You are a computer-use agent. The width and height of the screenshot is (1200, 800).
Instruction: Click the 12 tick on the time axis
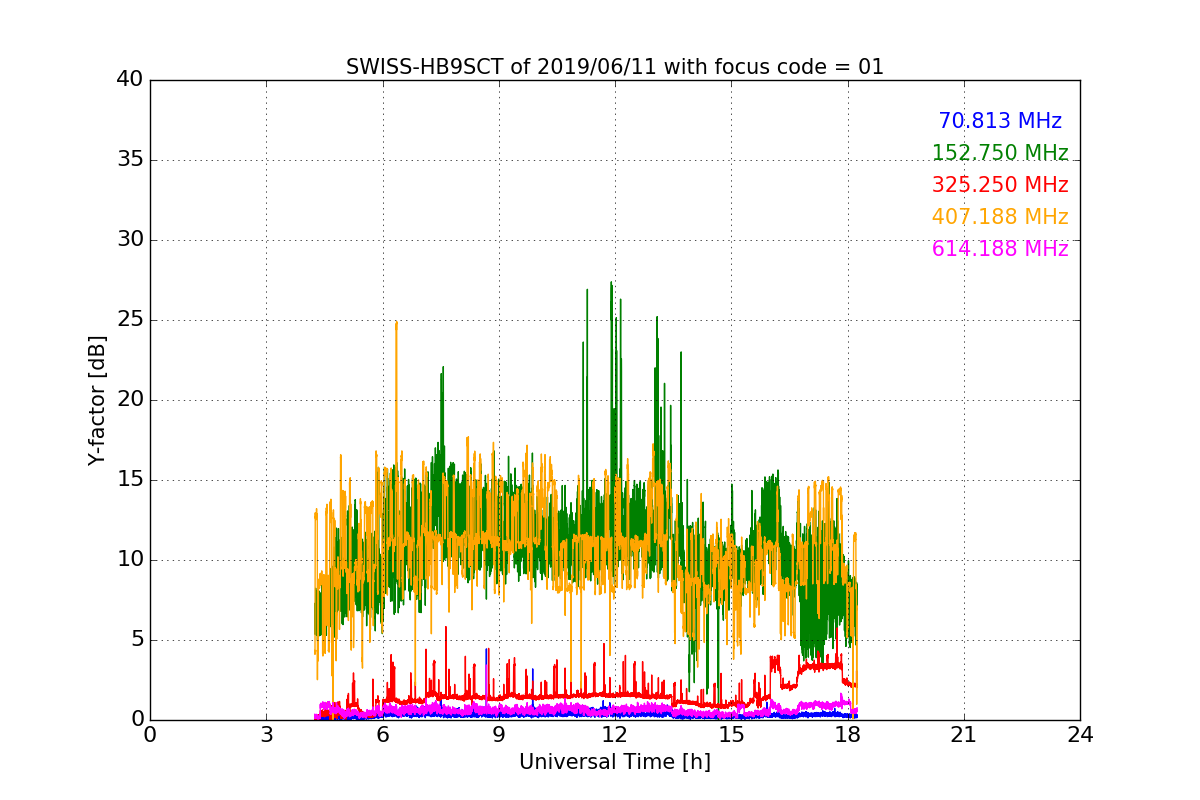(614, 735)
